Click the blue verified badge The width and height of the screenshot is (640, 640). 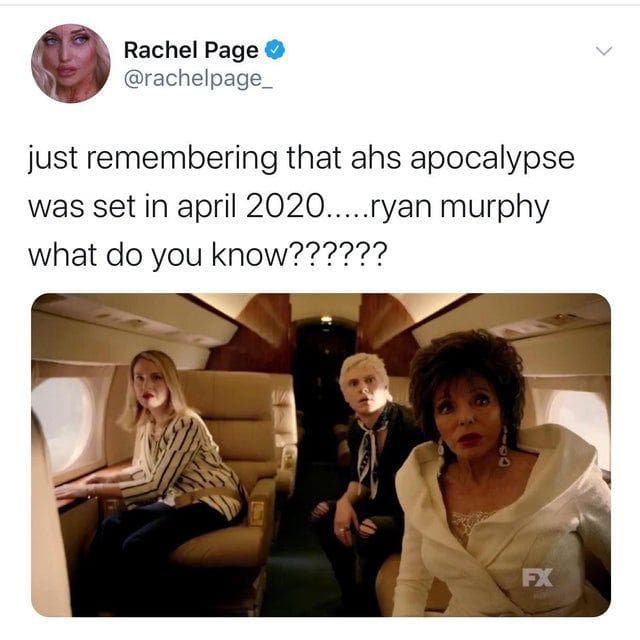tap(275, 50)
